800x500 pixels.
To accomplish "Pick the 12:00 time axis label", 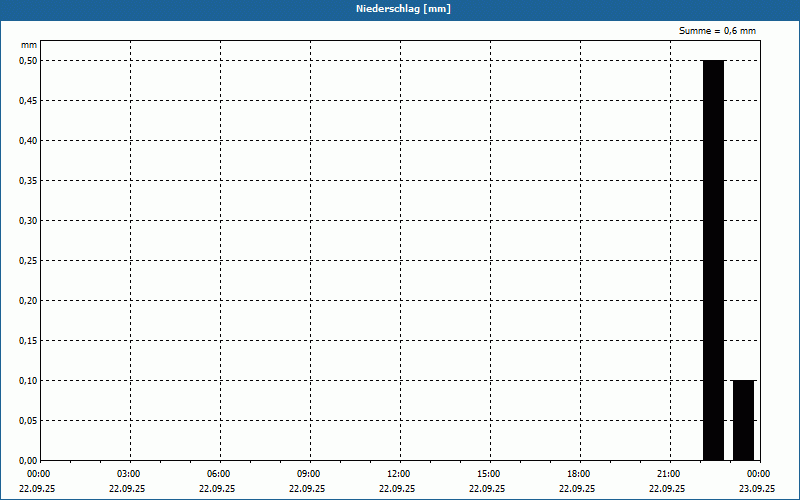I will click(x=398, y=474).
